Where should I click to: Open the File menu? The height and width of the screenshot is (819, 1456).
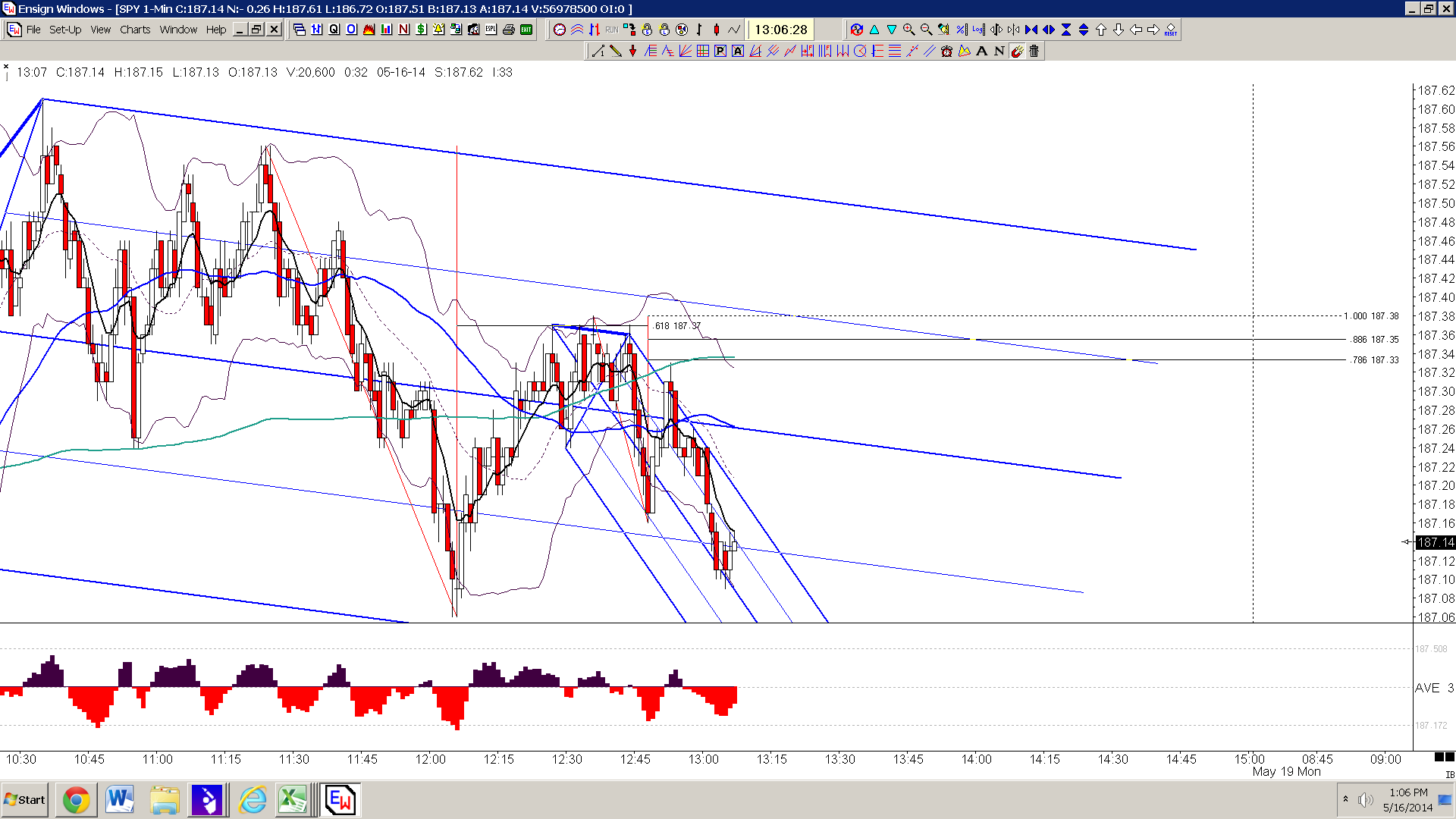(x=33, y=30)
